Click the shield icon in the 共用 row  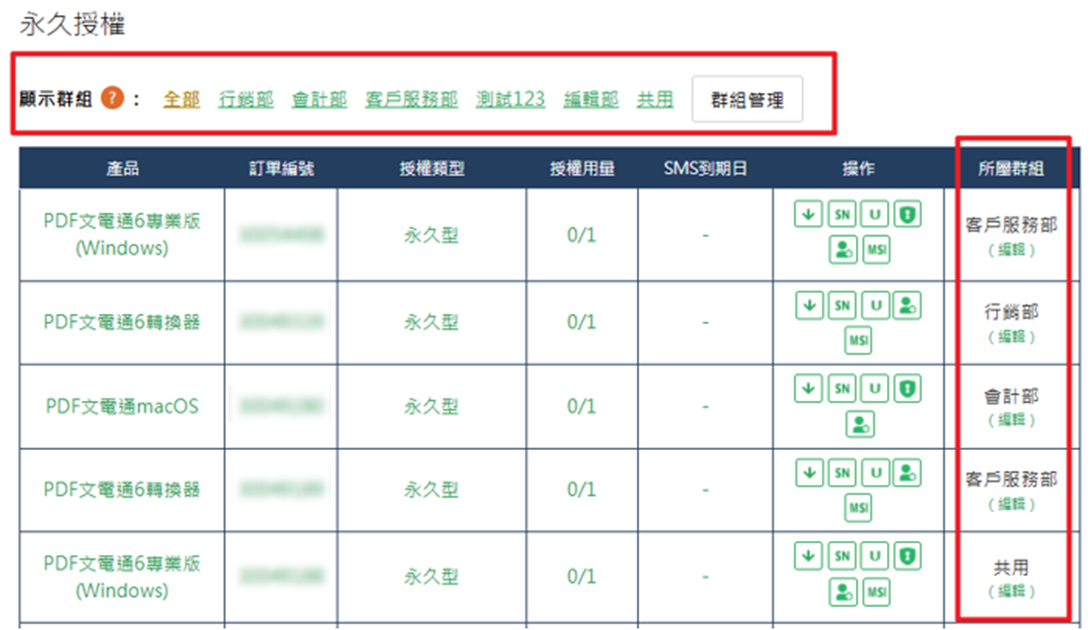click(x=907, y=556)
